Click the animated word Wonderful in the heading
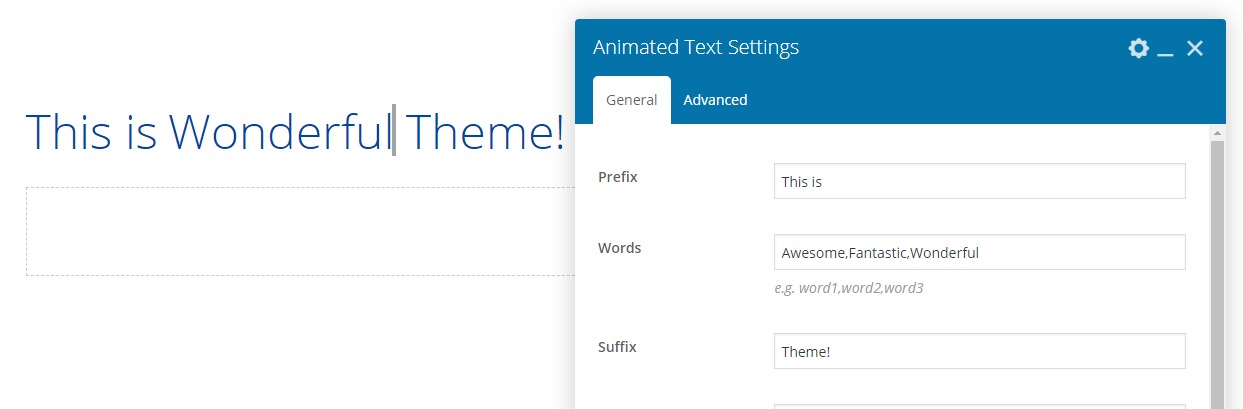The height and width of the screenshot is (409, 1243). point(280,132)
